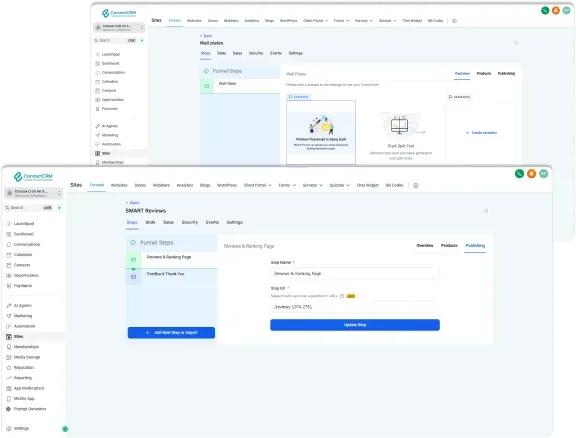Click the green phone icon in back window
This screenshot has height=438, width=576.
(545, 10)
